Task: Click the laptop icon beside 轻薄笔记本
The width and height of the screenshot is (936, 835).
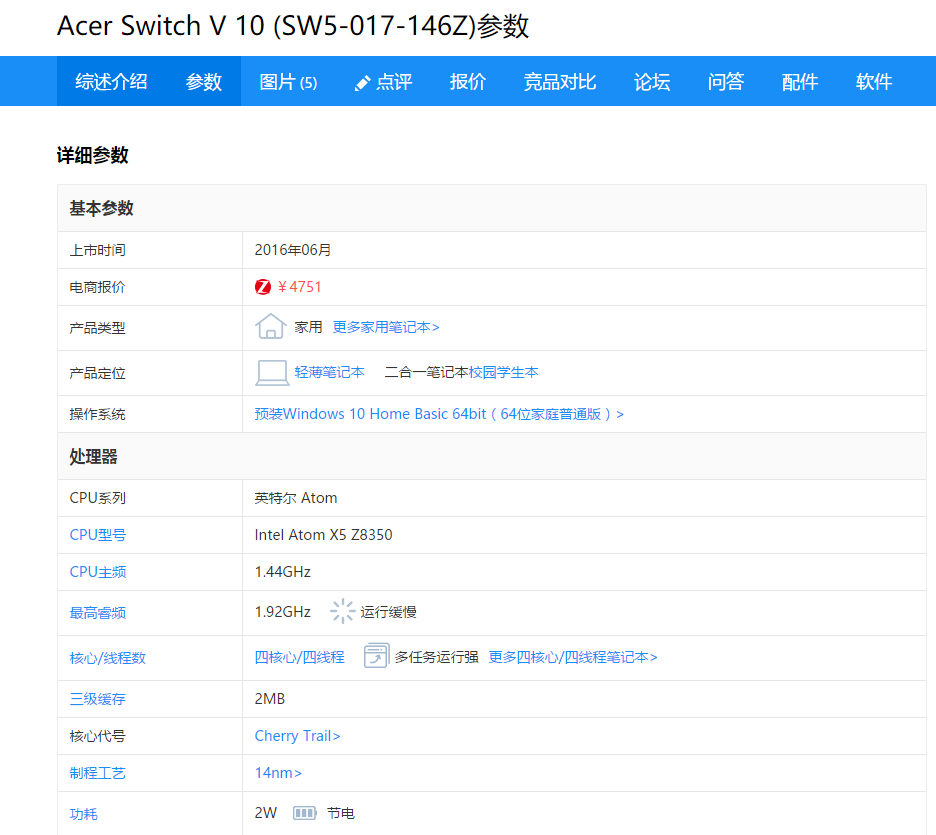Action: pos(272,372)
